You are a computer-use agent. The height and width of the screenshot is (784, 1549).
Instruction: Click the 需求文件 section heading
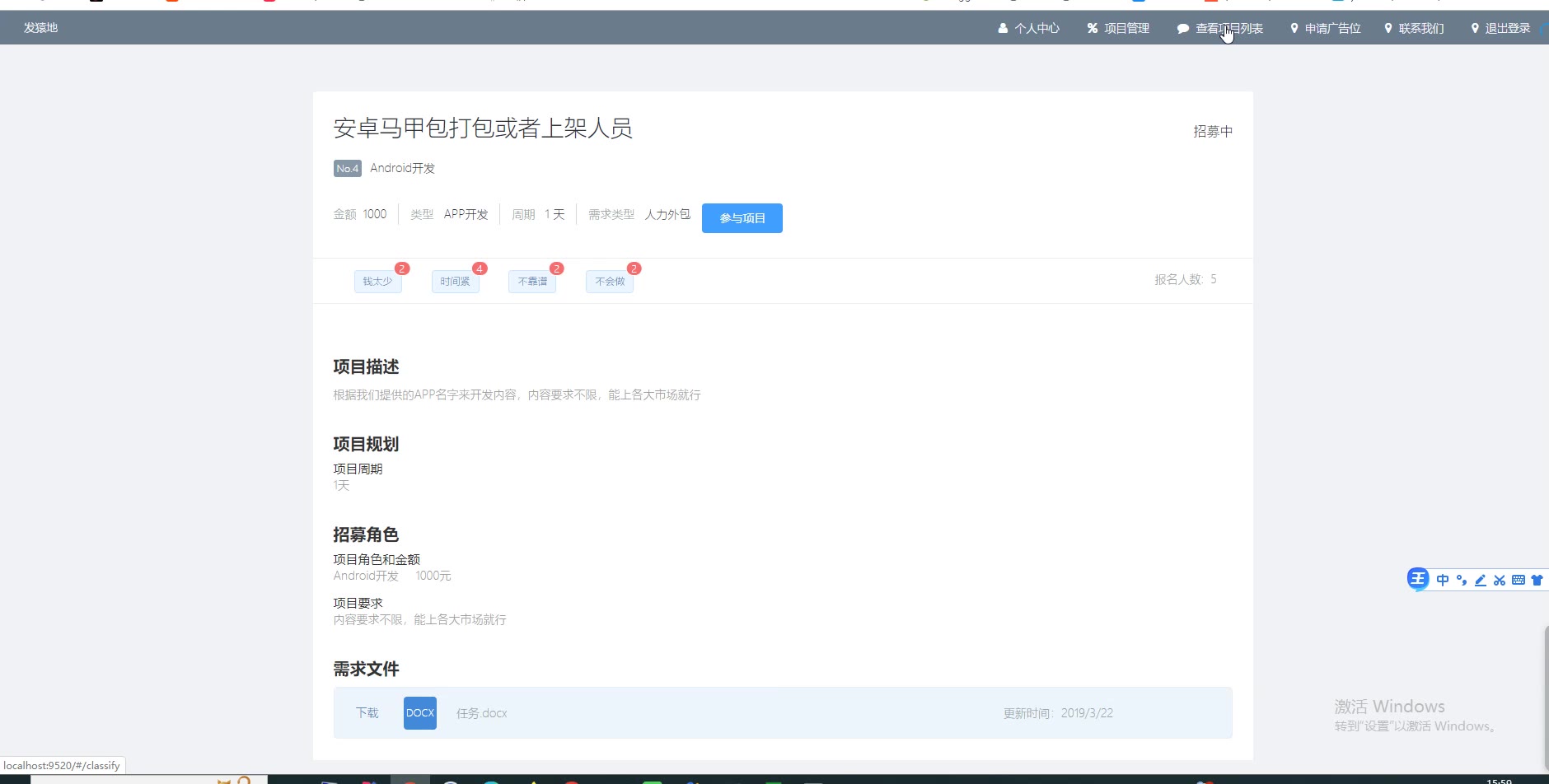coord(366,670)
